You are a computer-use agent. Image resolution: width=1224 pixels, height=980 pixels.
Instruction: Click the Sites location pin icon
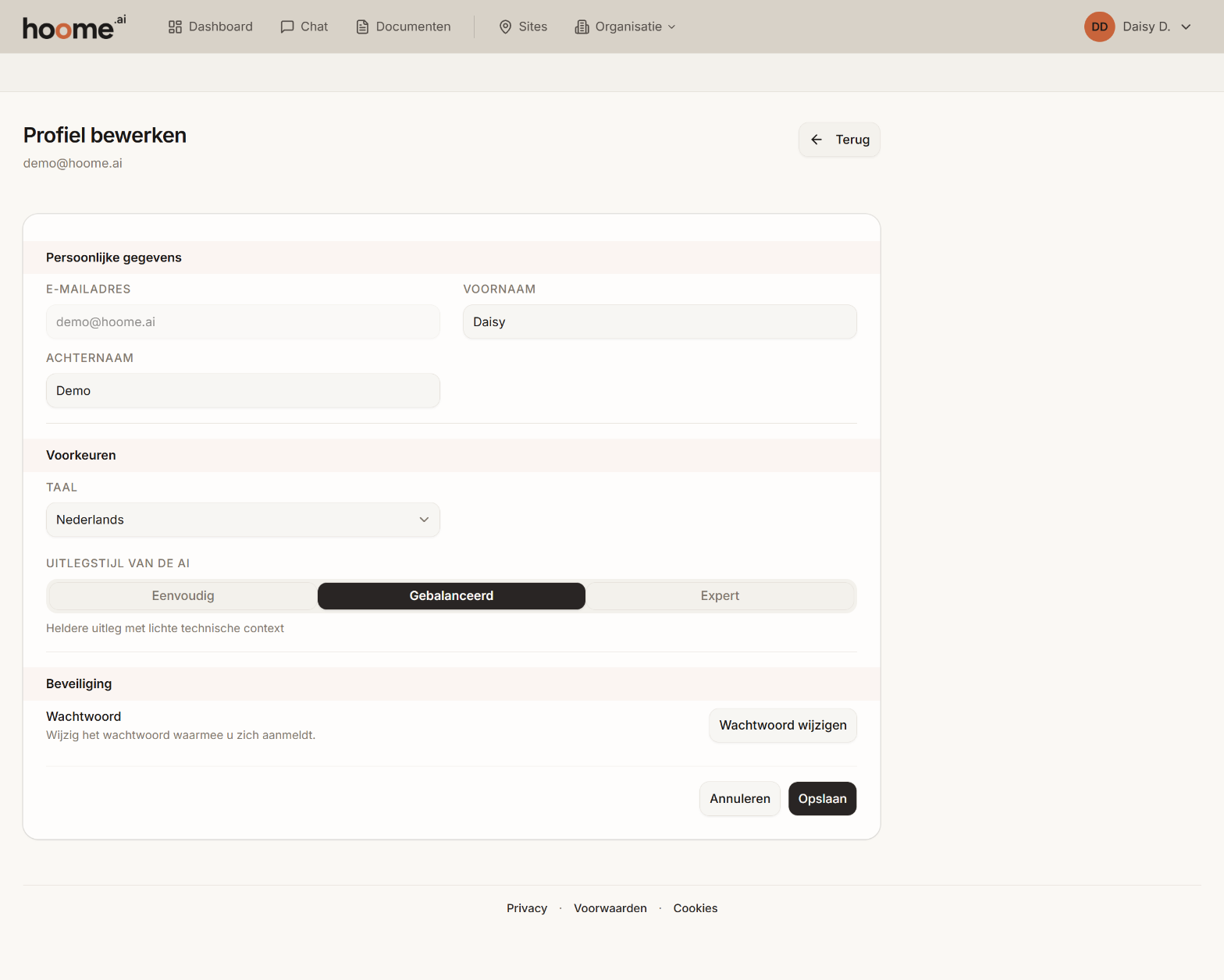(x=505, y=27)
